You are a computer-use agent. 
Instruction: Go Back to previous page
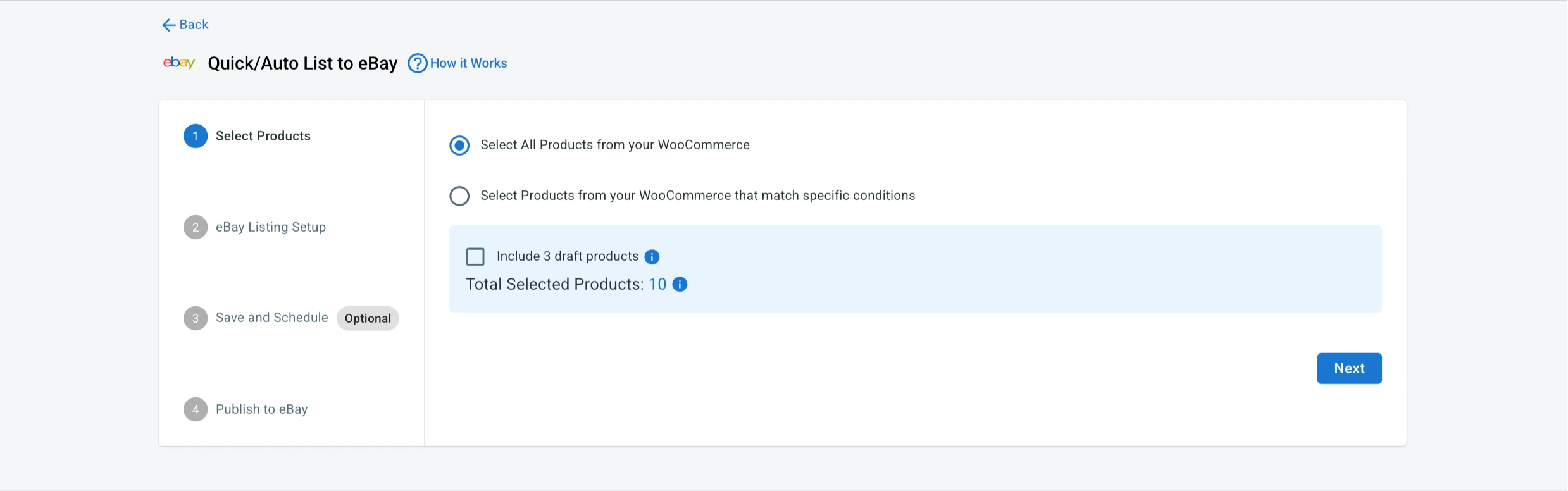(194, 25)
